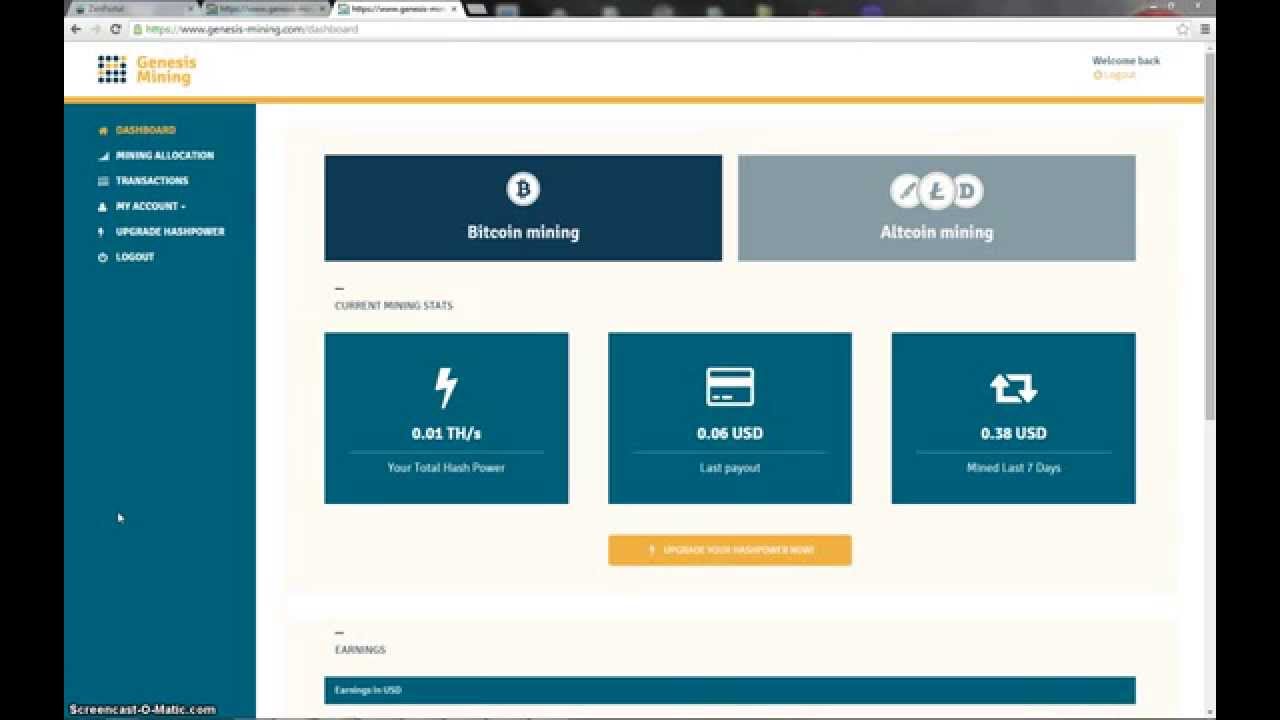
Task: Click the Upgrade Hashpower lightning icon
Action: [x=102, y=232]
